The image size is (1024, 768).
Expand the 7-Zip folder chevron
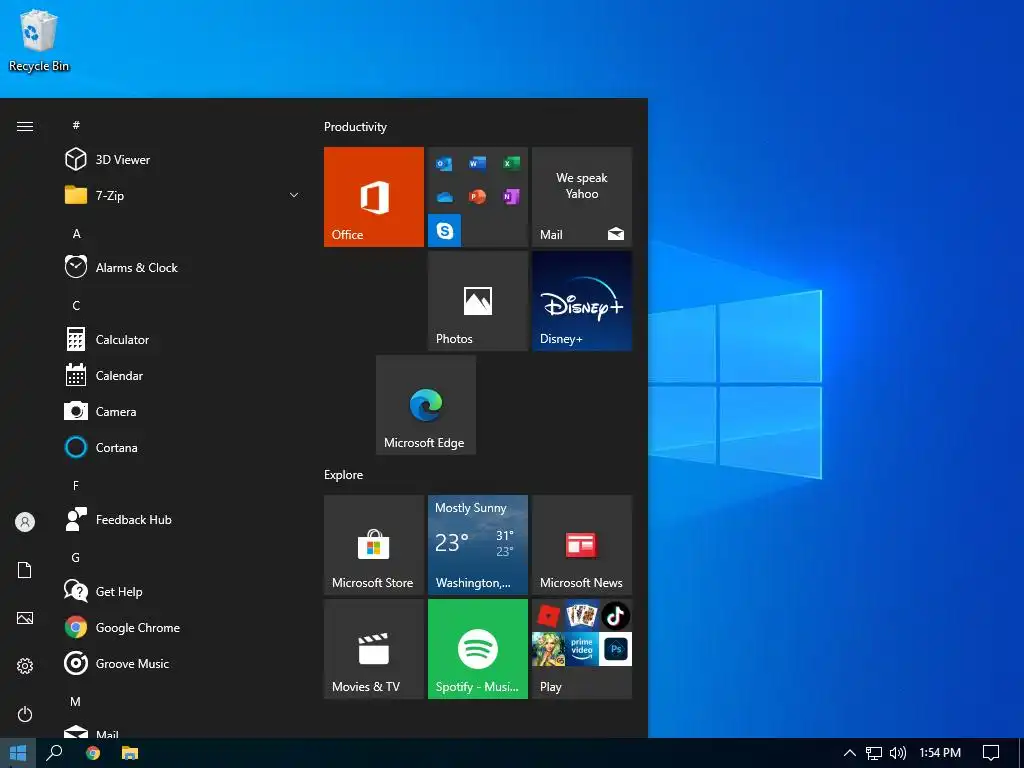[x=294, y=195]
